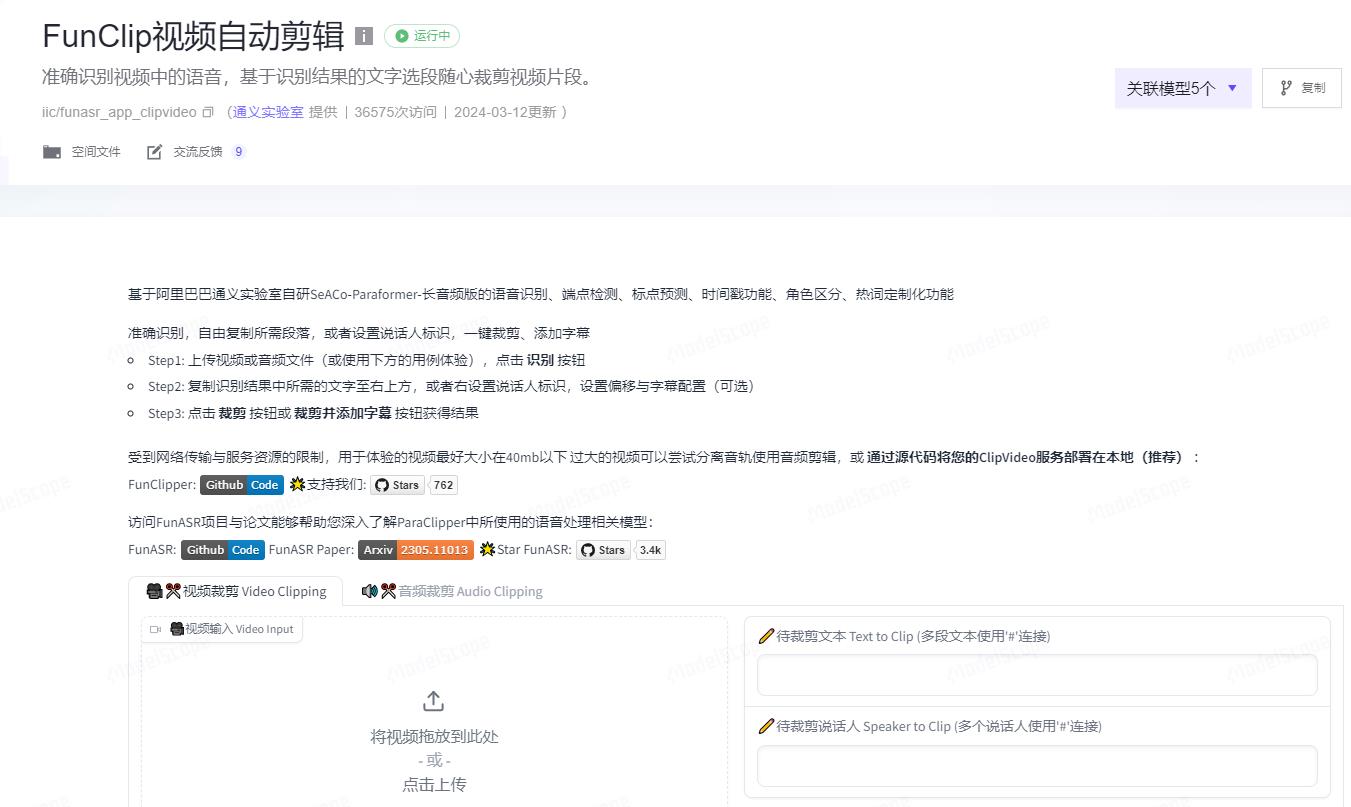The width and height of the screenshot is (1351, 807).
Task: Click the Arxiv 2305.11013 paper badge
Action: tap(415, 549)
